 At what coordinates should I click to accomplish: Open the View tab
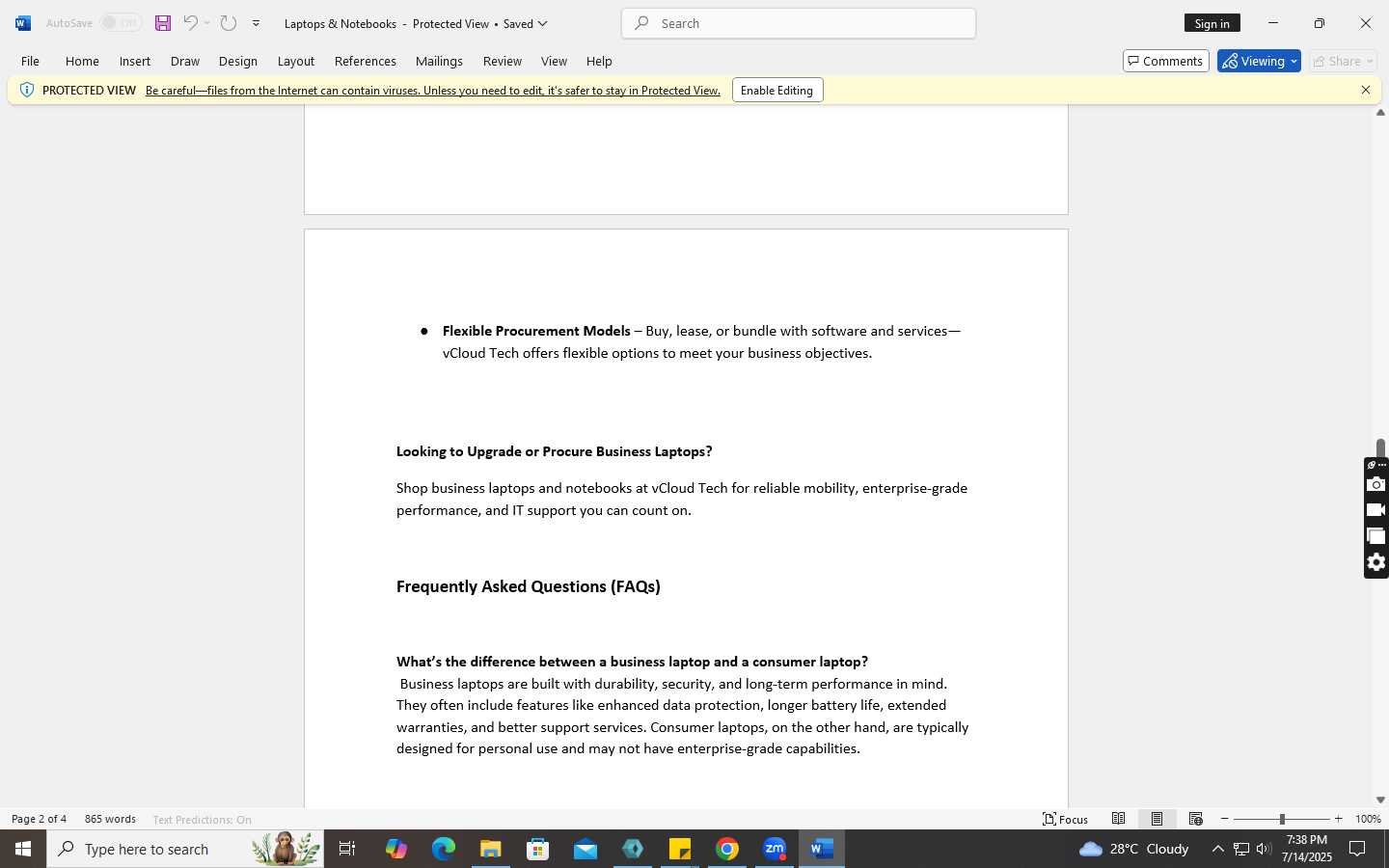pyautogui.click(x=554, y=61)
